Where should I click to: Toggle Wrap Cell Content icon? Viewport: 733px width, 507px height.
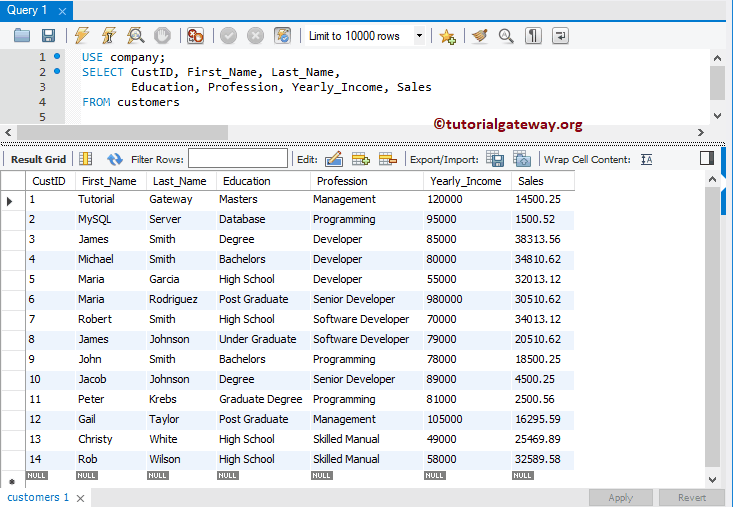pos(646,159)
